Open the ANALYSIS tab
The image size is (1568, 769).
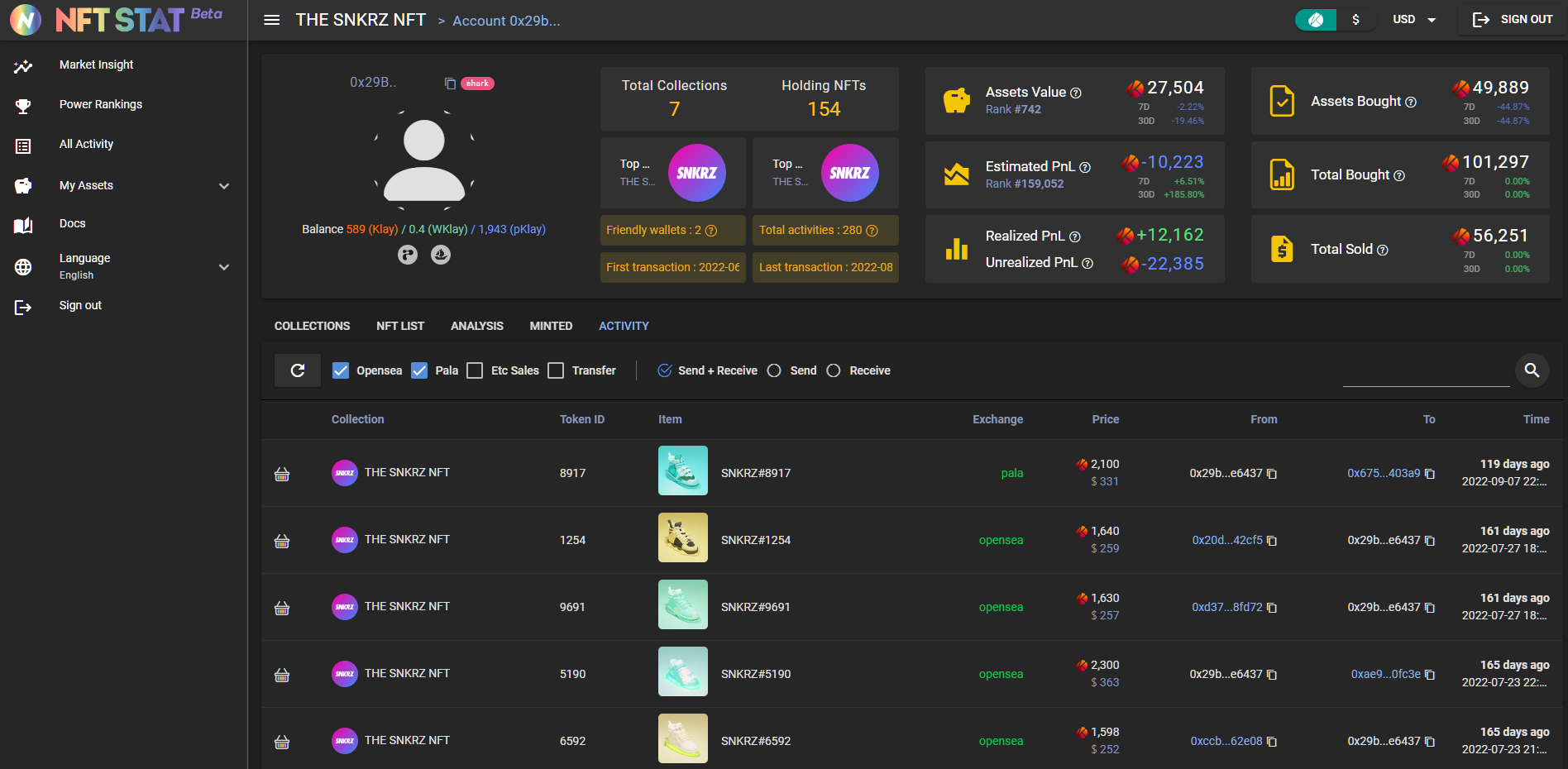[477, 326]
